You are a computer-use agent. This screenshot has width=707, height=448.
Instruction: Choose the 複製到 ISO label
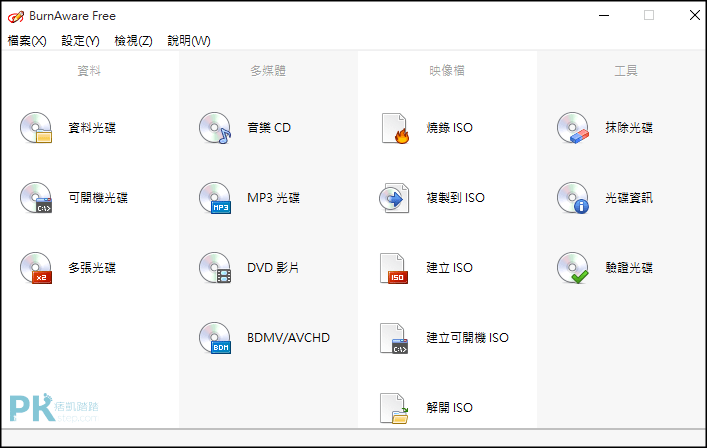tap(455, 198)
